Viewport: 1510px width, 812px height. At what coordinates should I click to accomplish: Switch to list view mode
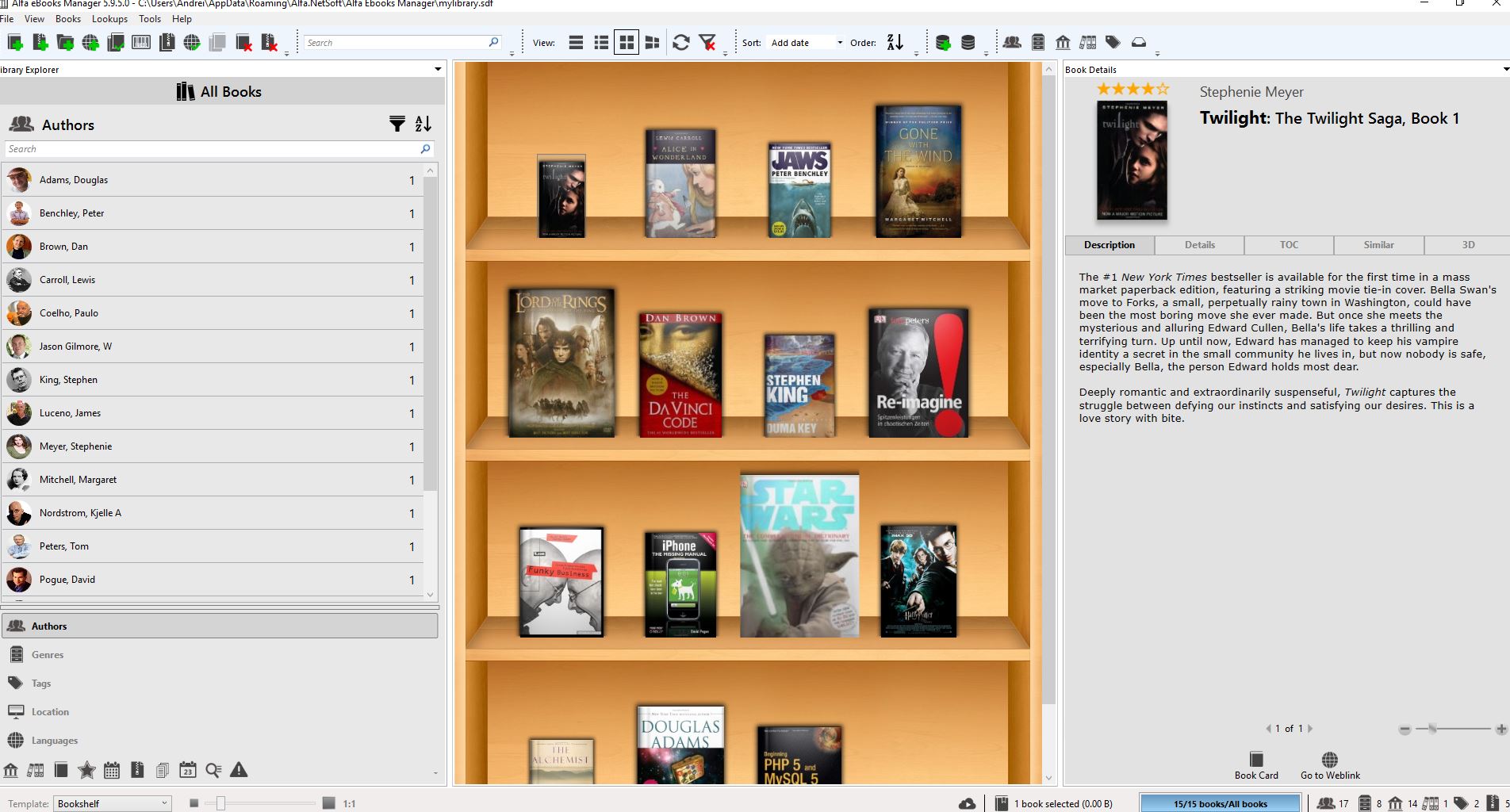coord(577,43)
